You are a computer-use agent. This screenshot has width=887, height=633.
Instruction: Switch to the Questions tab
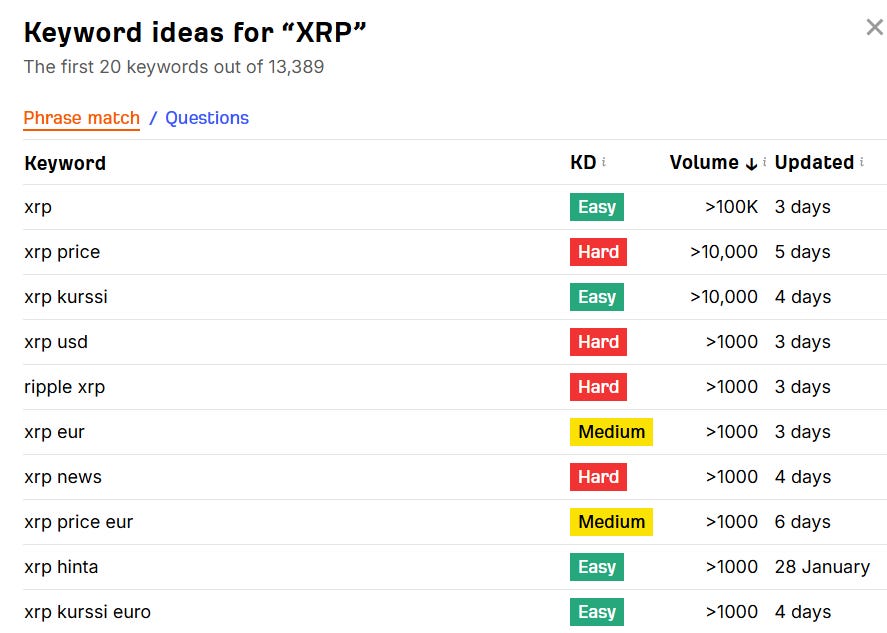point(207,118)
